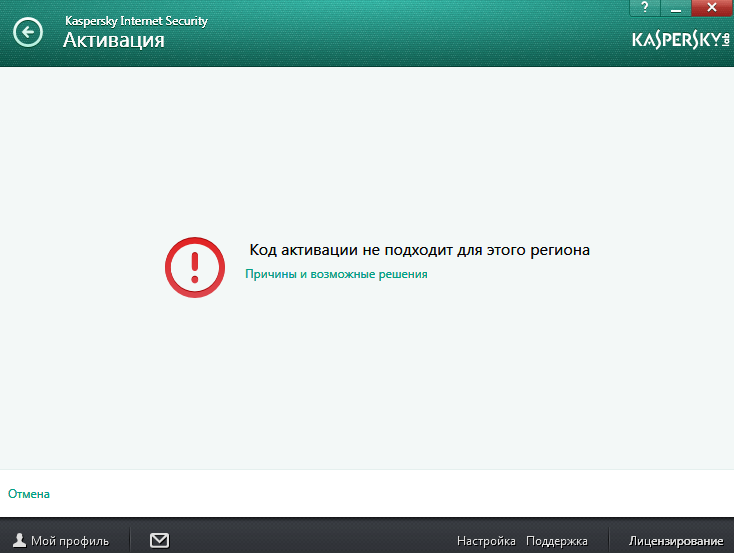Minimize the Kaspersky window

point(675,8)
